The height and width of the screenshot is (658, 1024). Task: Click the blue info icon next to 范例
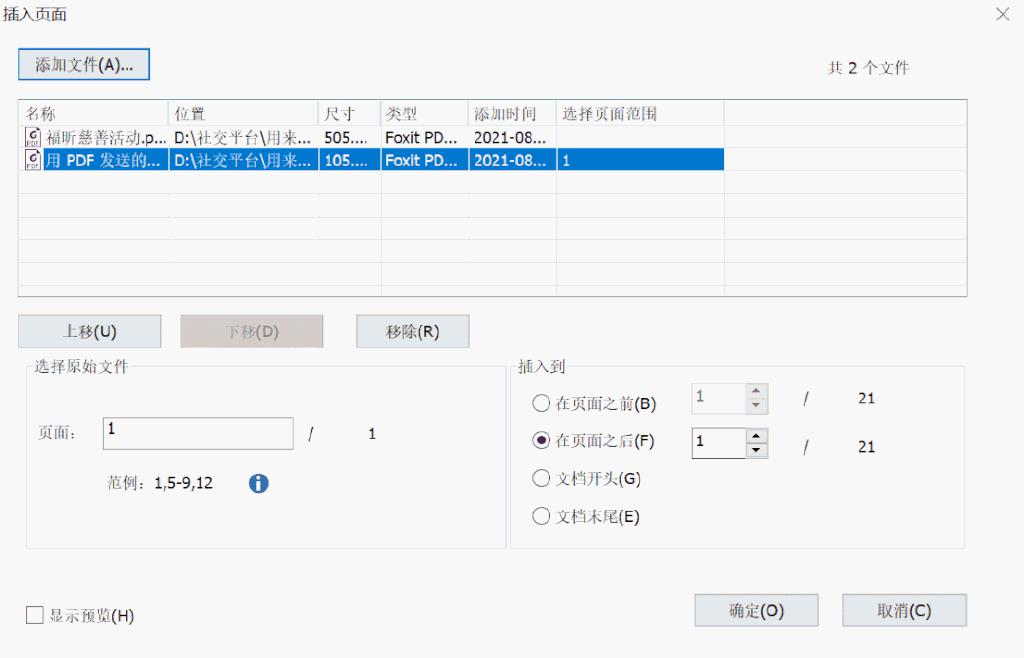pyautogui.click(x=258, y=483)
